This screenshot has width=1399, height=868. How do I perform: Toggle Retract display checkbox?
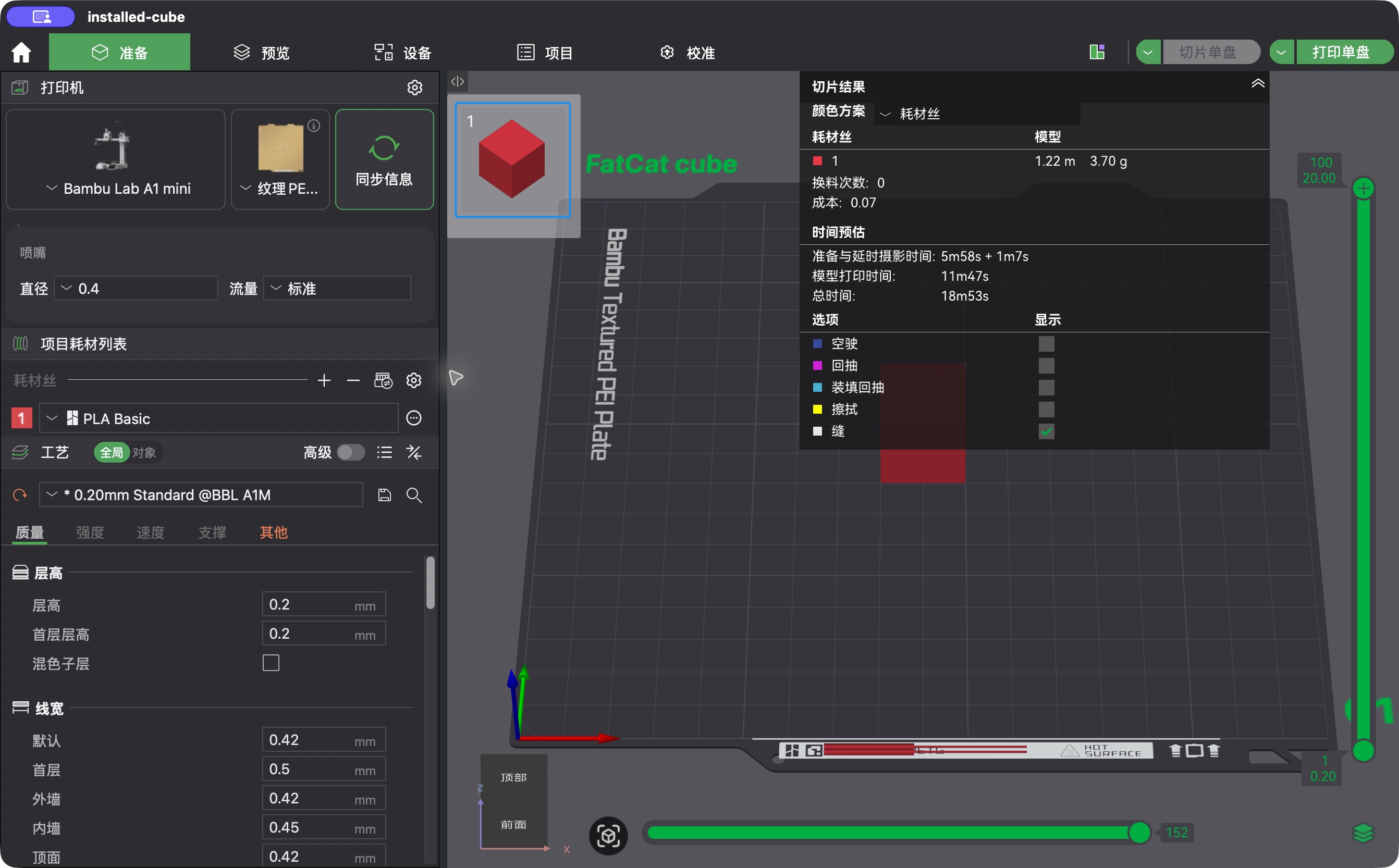(1046, 366)
